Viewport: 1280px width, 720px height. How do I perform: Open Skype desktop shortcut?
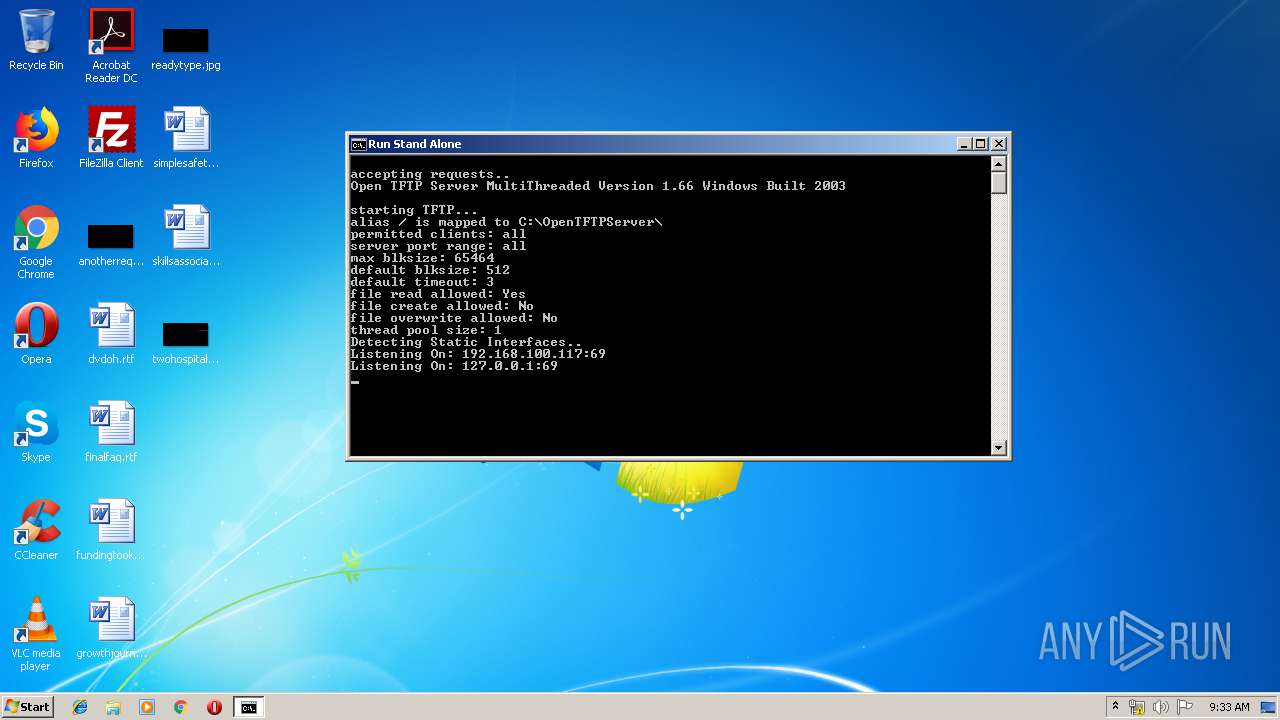[x=36, y=432]
